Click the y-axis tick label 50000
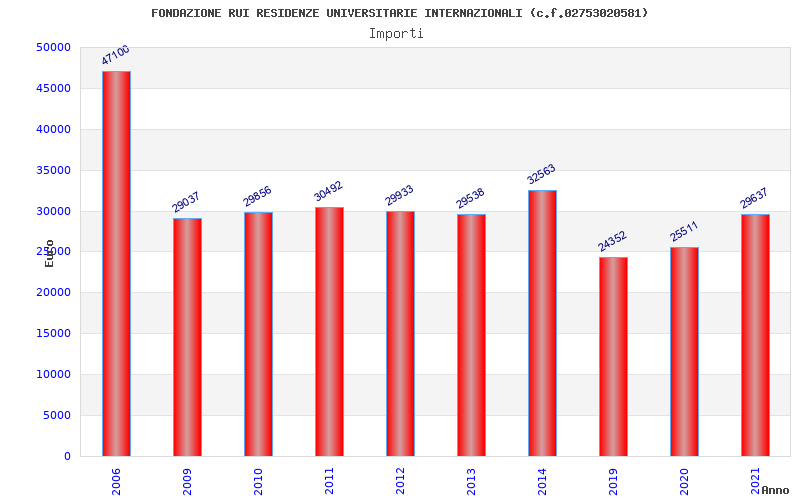The height and width of the screenshot is (500, 800). (x=54, y=47)
